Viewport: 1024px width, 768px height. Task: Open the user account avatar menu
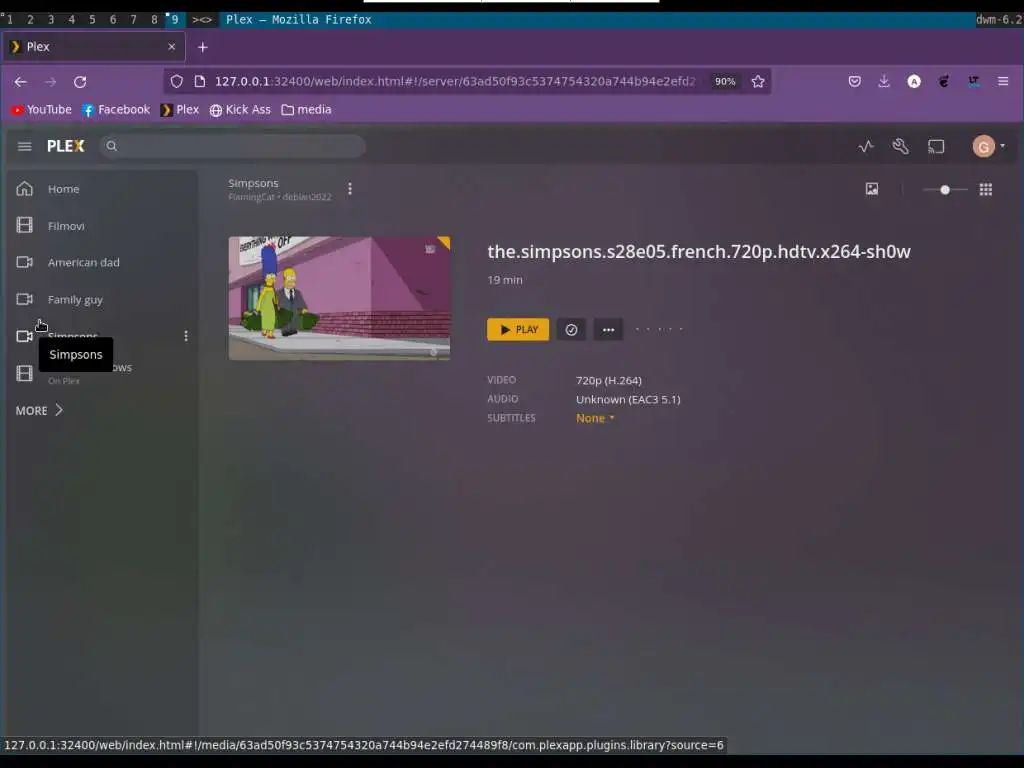click(984, 146)
